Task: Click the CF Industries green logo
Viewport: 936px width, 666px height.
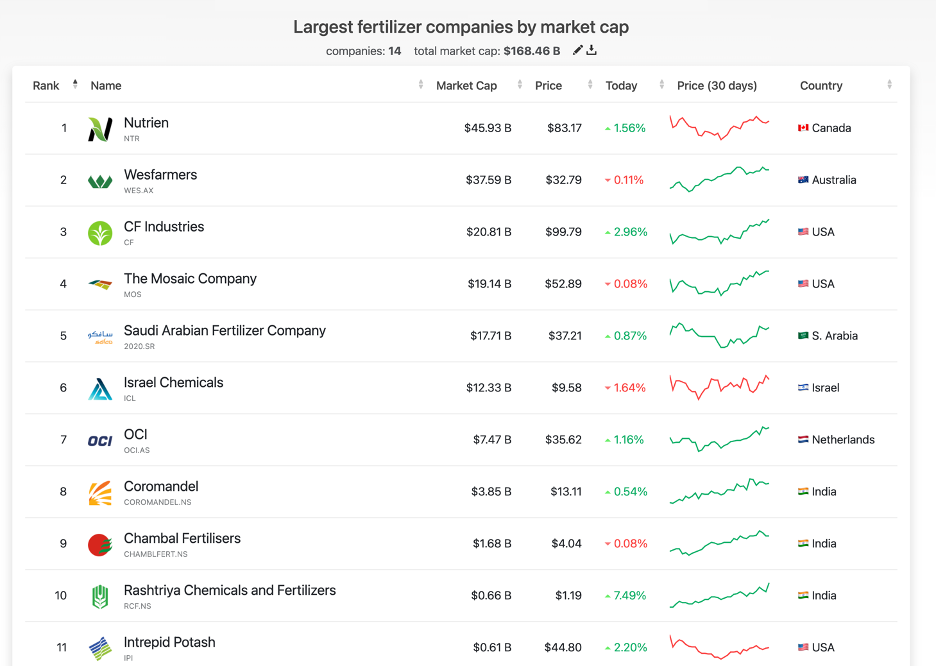Action: pyautogui.click(x=100, y=233)
